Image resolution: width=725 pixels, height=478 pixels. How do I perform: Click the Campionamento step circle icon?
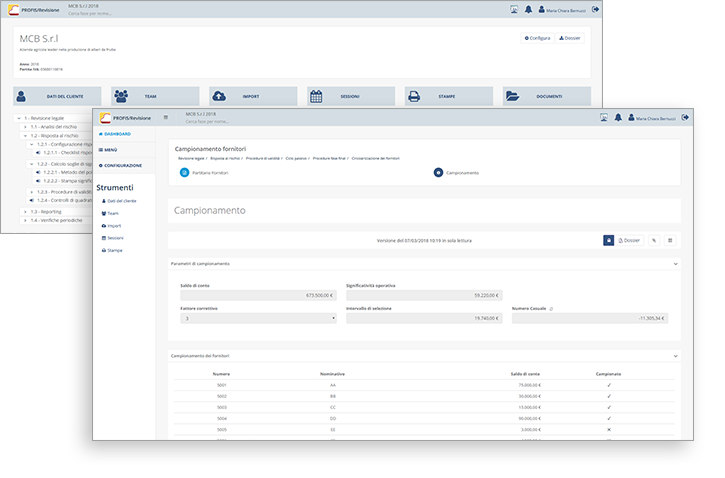tap(438, 172)
